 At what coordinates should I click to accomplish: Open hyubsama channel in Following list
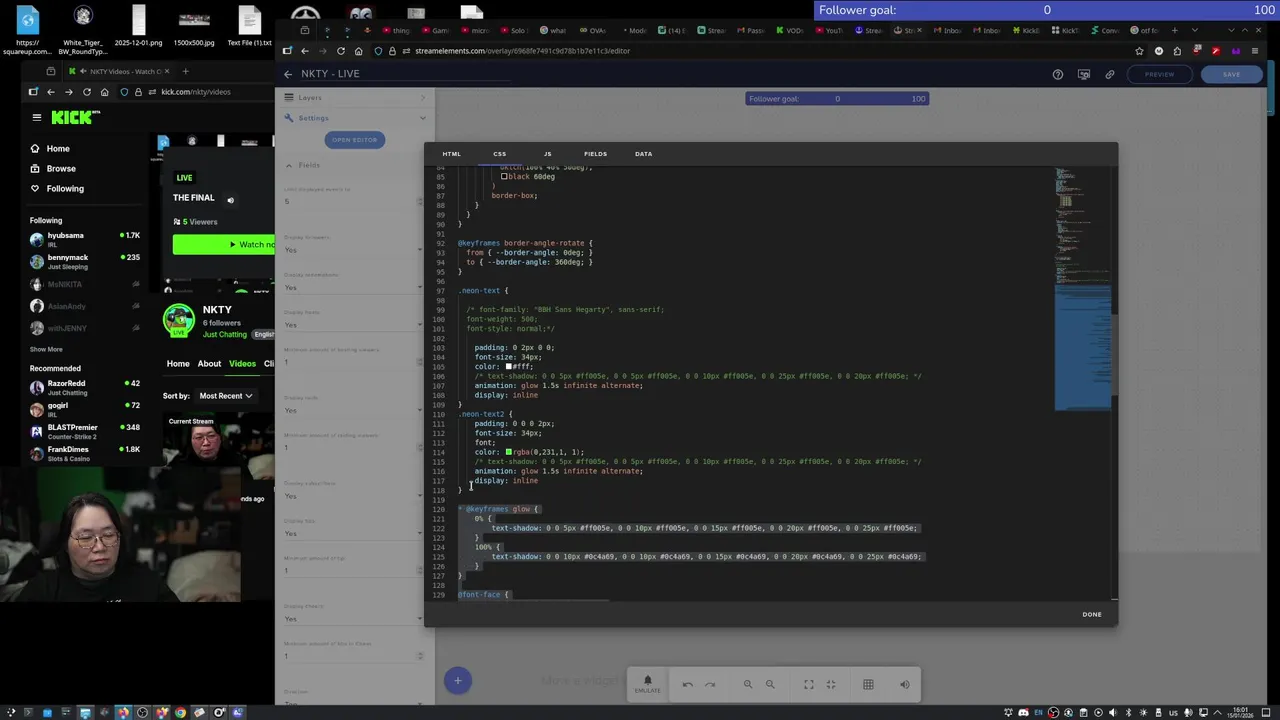point(85,240)
